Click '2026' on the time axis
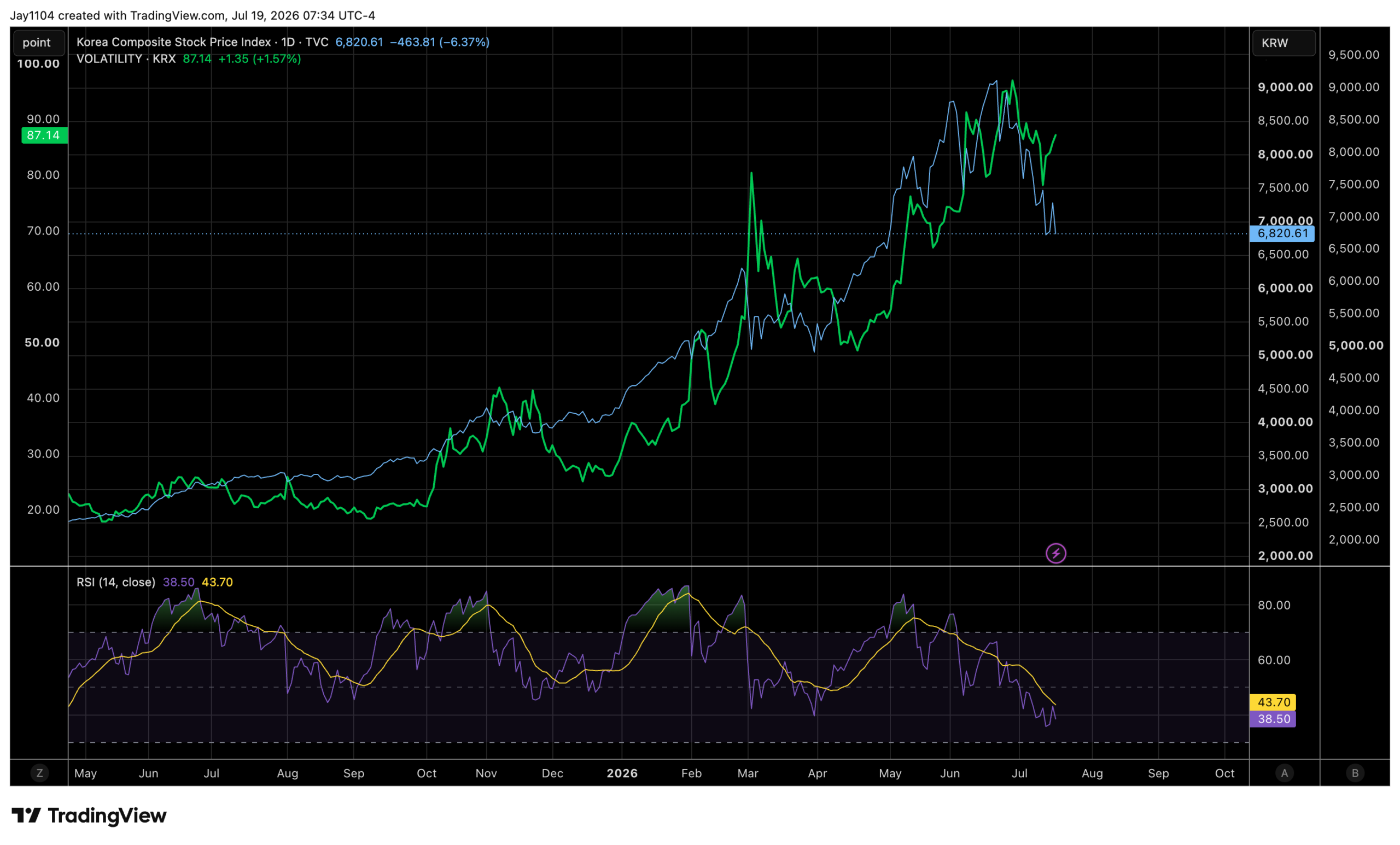 (622, 773)
